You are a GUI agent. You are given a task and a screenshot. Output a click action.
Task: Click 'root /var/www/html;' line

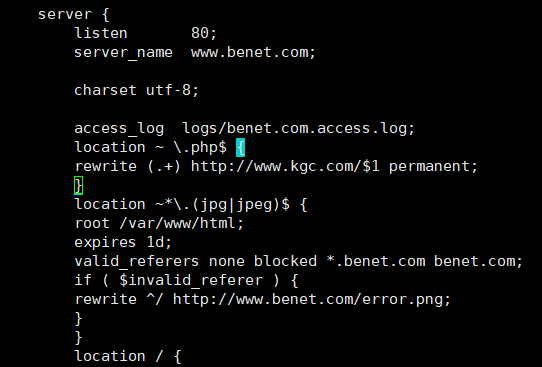point(159,224)
